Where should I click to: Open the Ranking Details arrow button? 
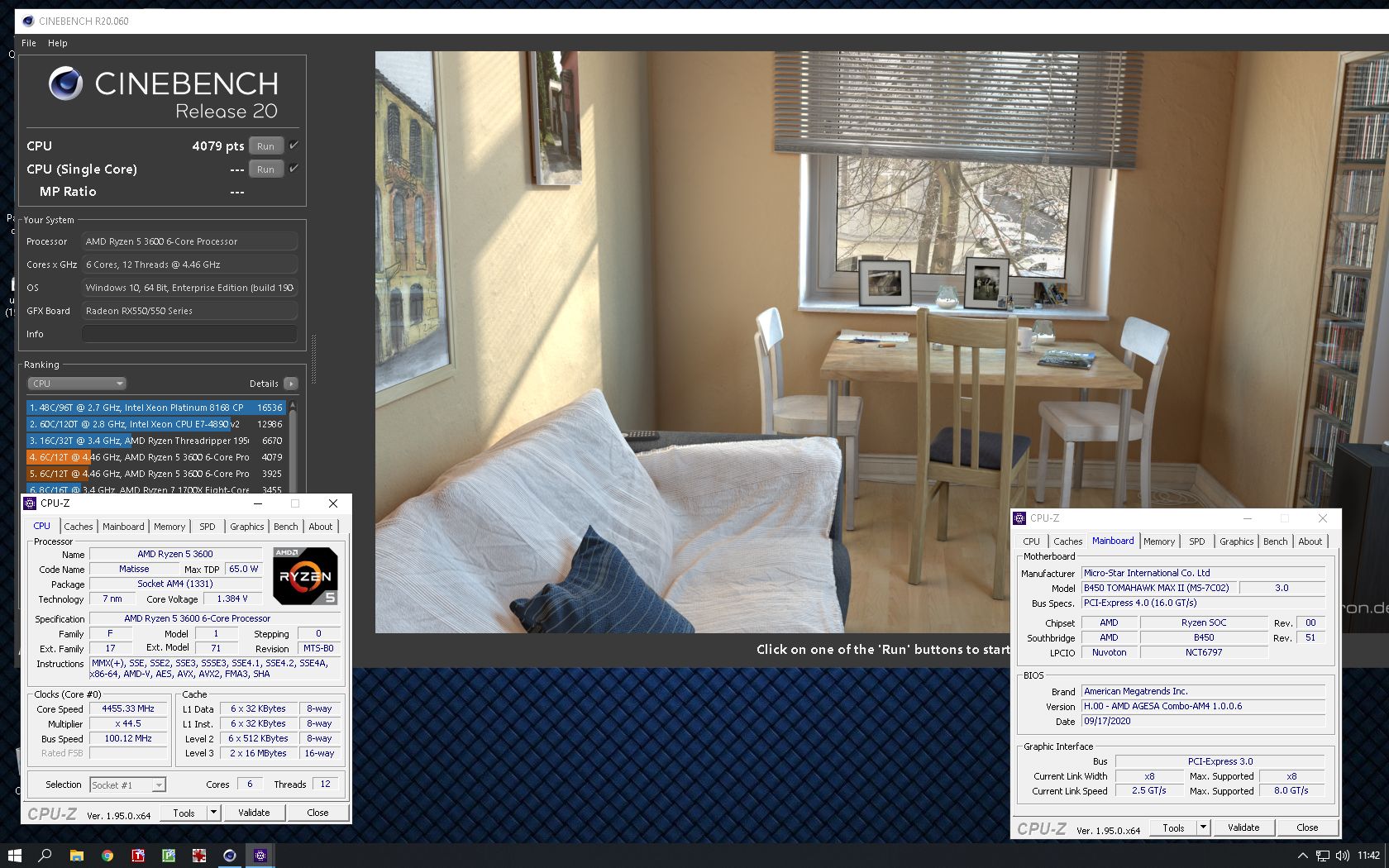pos(290,384)
